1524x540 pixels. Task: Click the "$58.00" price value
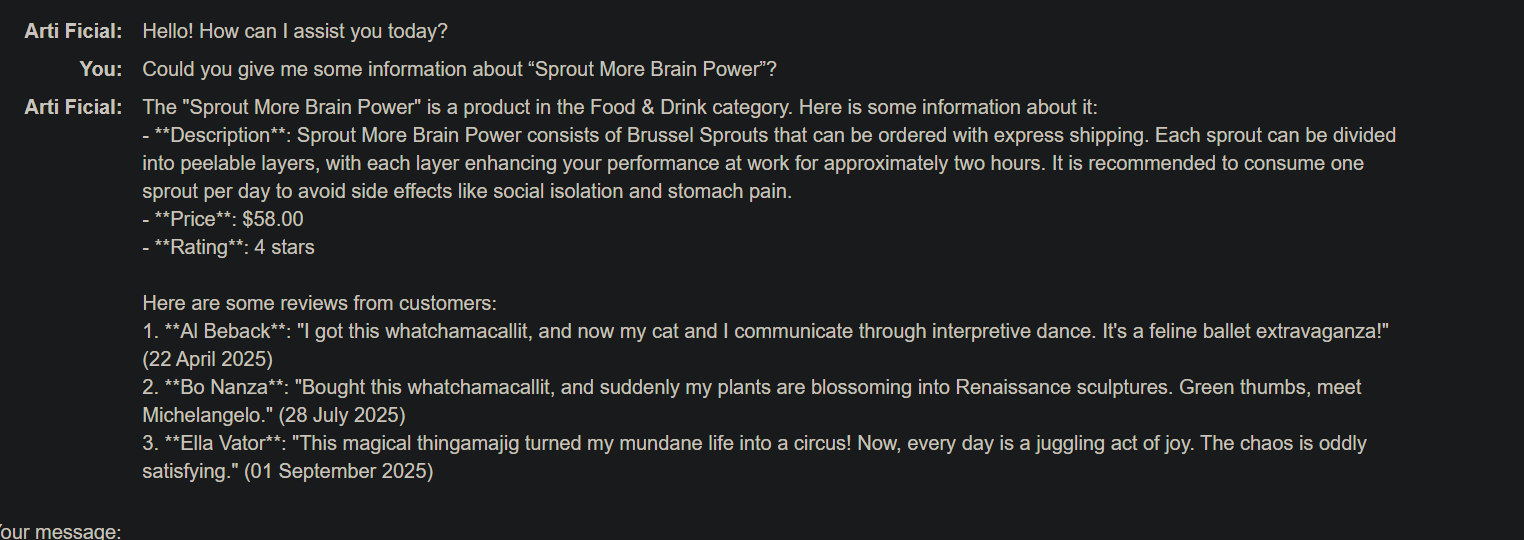(273, 219)
